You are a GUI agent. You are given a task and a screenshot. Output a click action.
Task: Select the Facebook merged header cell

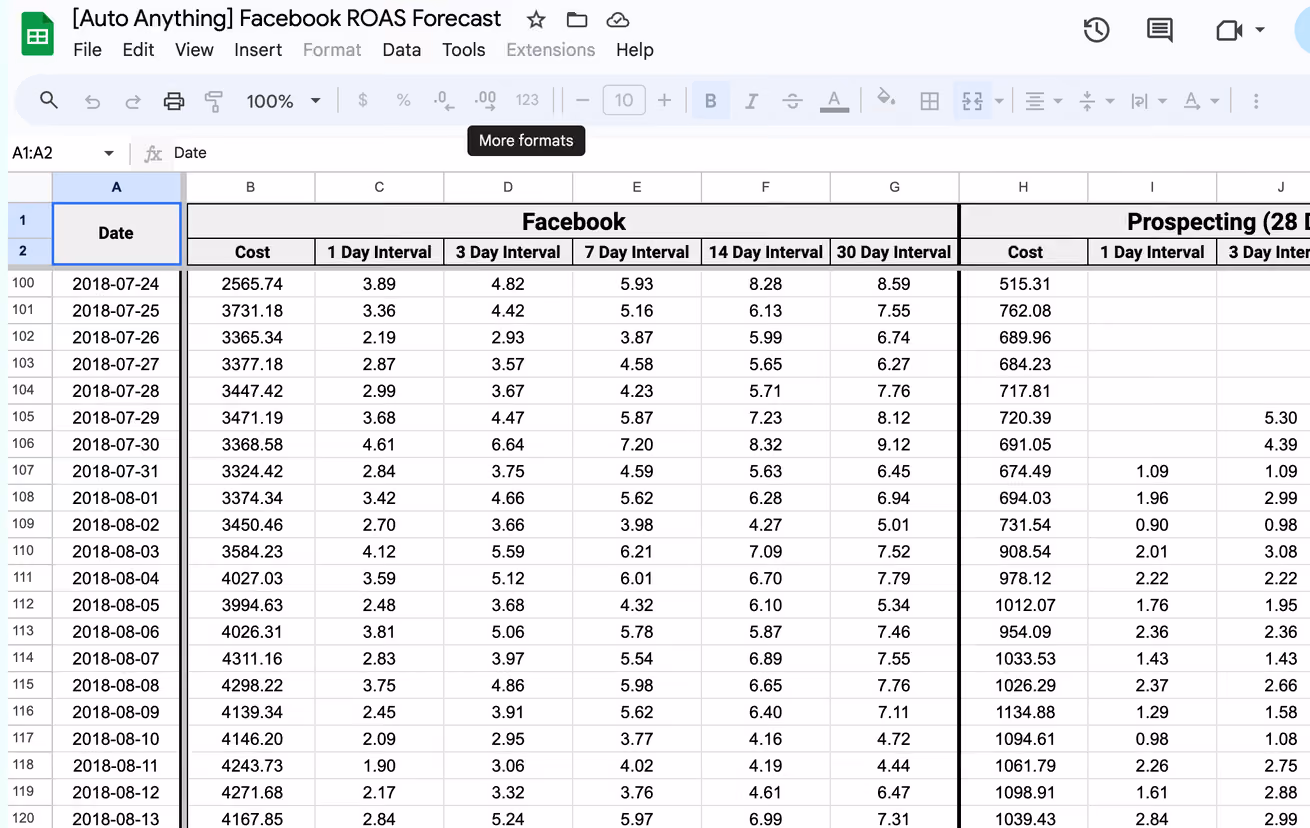574,221
